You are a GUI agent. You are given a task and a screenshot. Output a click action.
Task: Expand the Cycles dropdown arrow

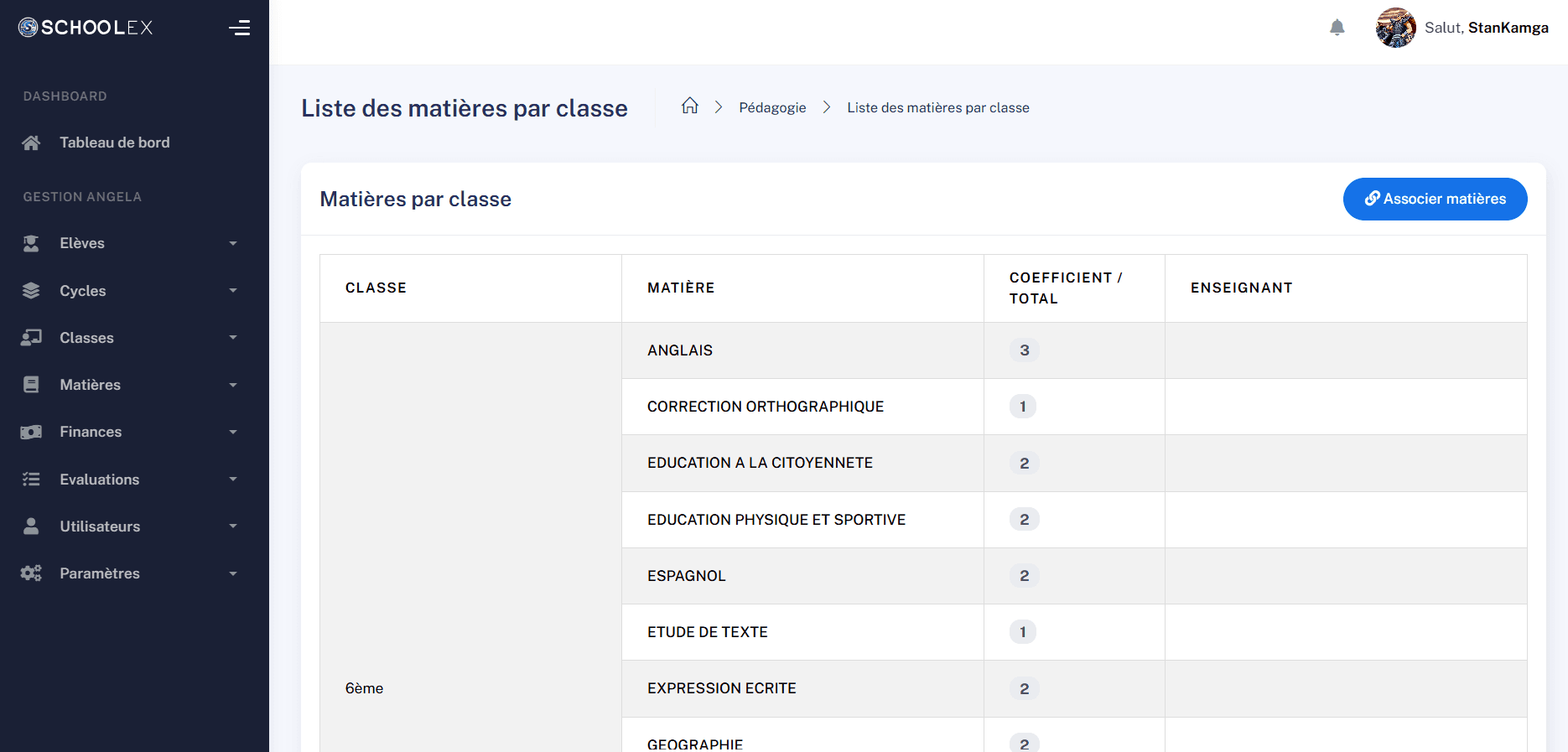click(233, 290)
